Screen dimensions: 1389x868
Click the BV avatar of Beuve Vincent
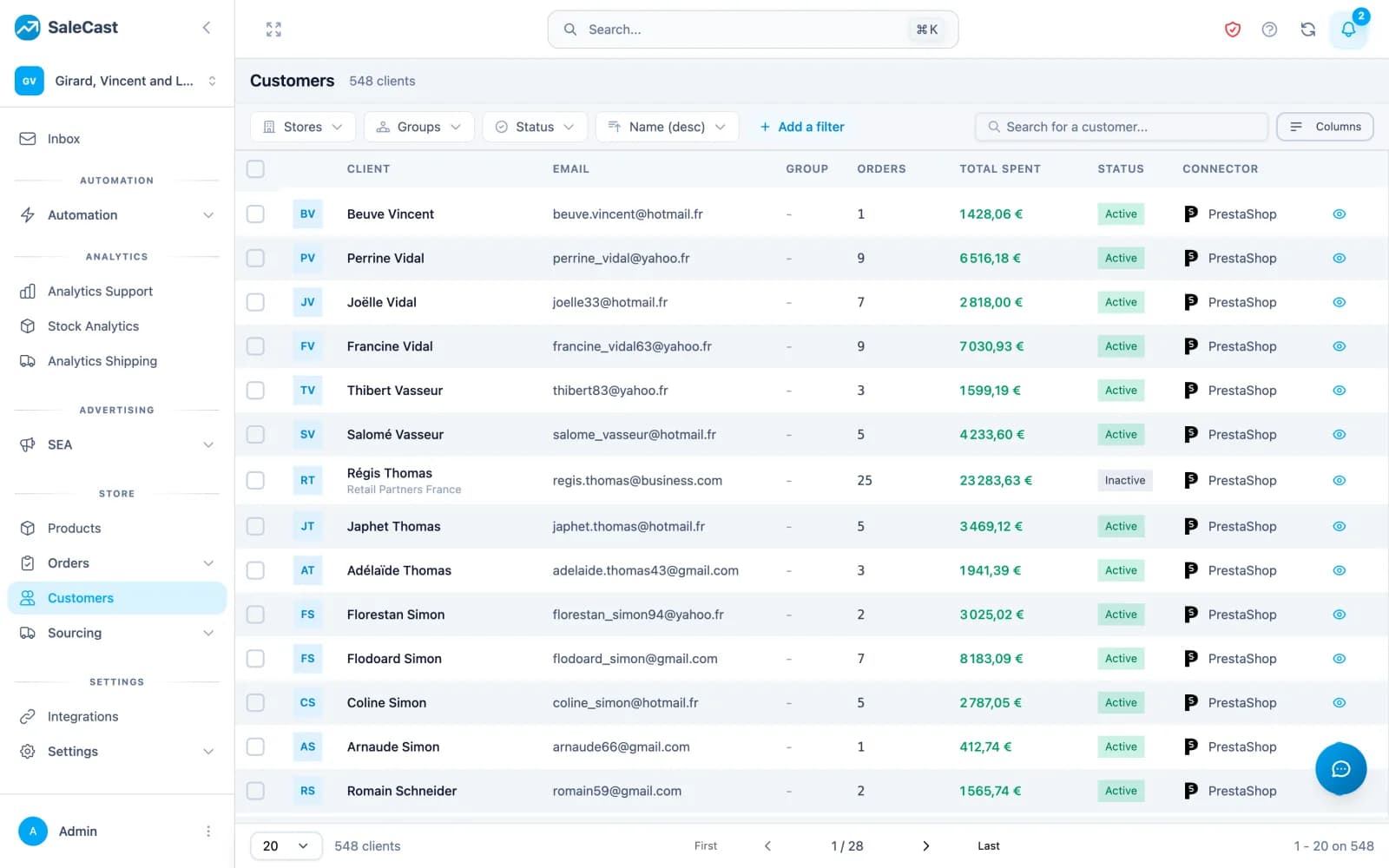tap(307, 214)
